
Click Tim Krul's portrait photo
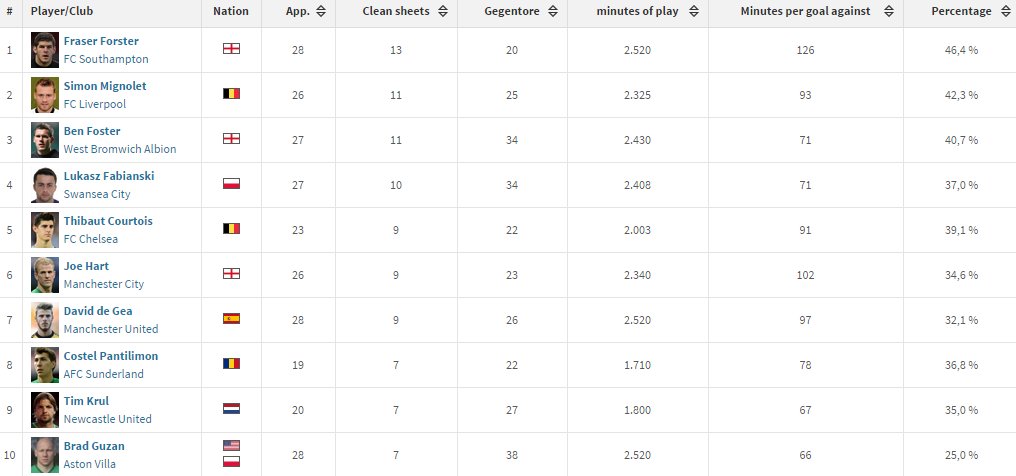click(x=45, y=410)
